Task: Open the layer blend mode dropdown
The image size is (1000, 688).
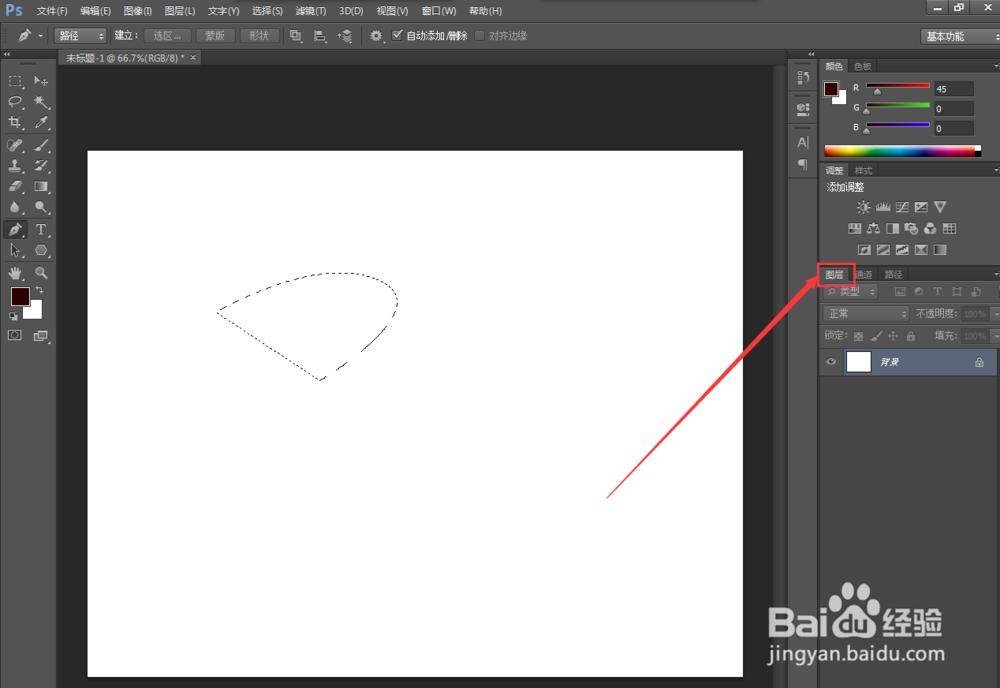Action: pos(865,314)
